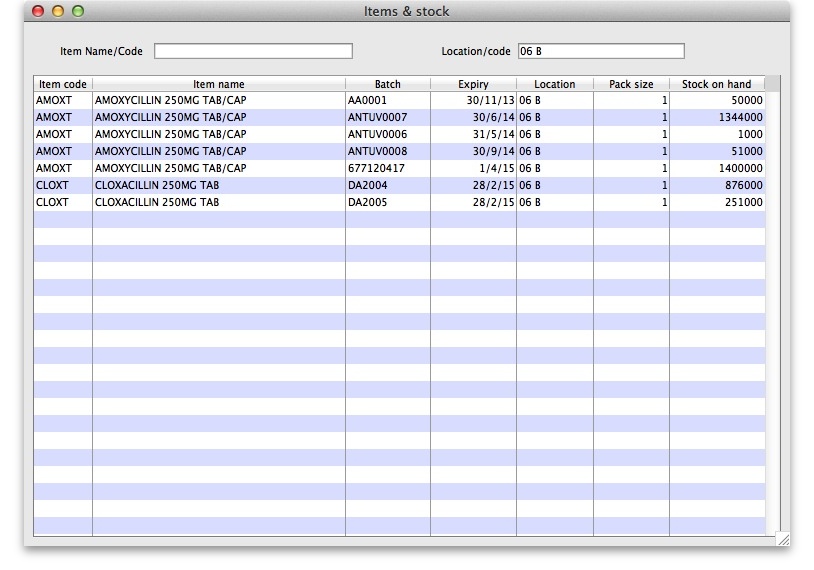
Task: Sort by Item name column header
Action: [x=218, y=84]
